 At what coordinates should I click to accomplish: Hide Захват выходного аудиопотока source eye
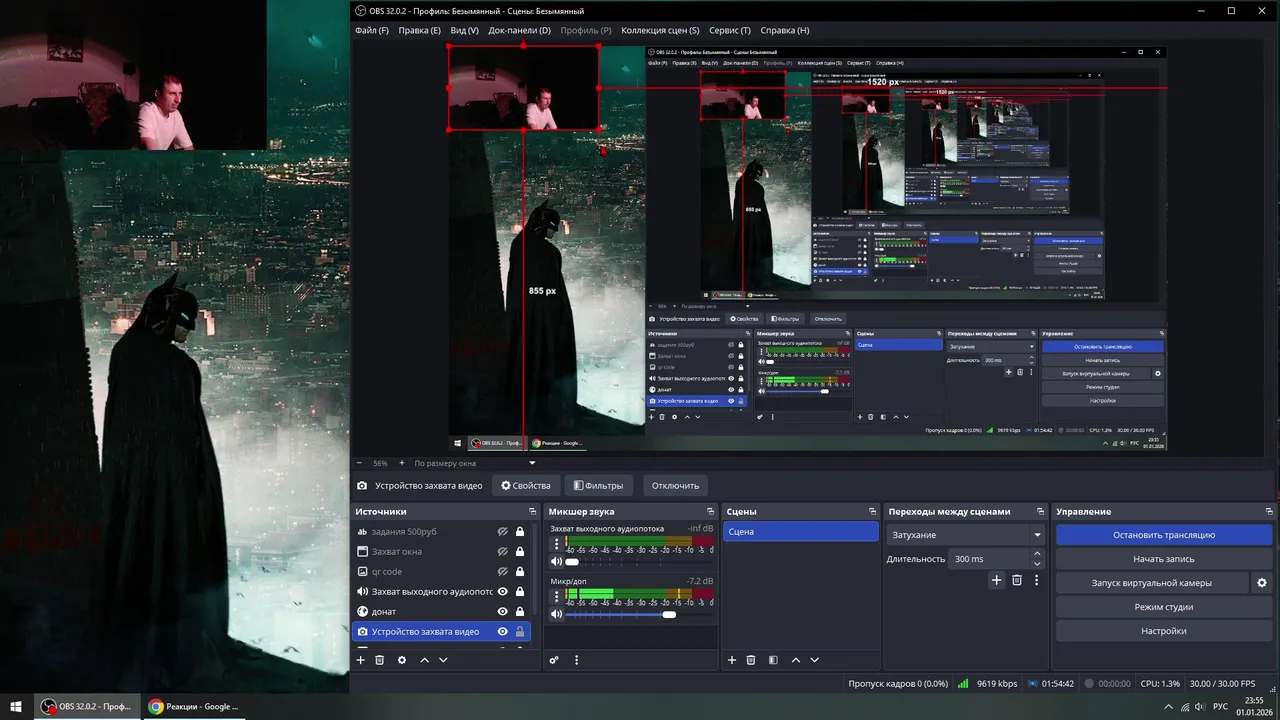tap(503, 592)
